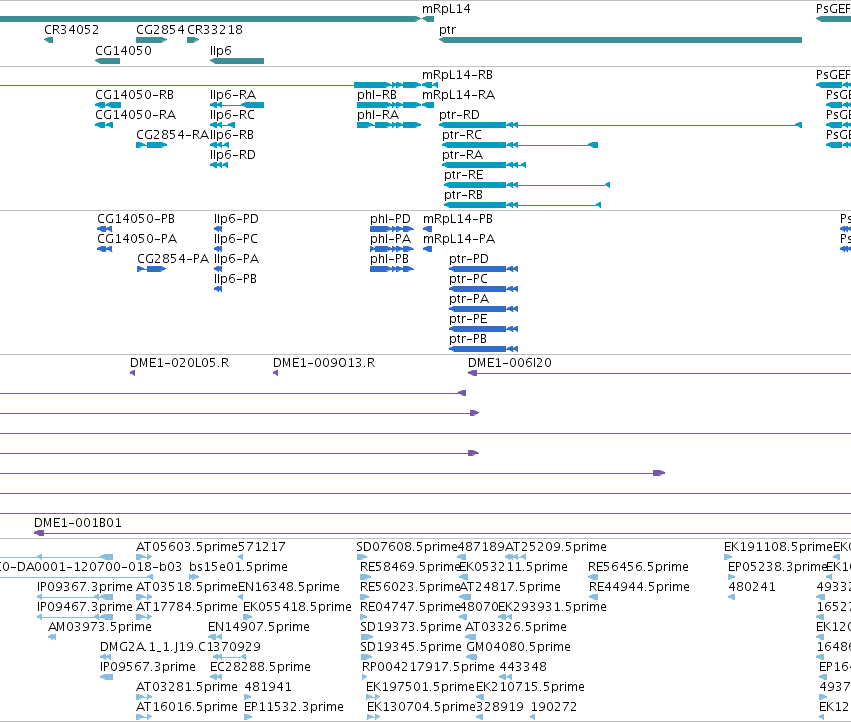Click the ptr-RD transcript label

(459, 115)
